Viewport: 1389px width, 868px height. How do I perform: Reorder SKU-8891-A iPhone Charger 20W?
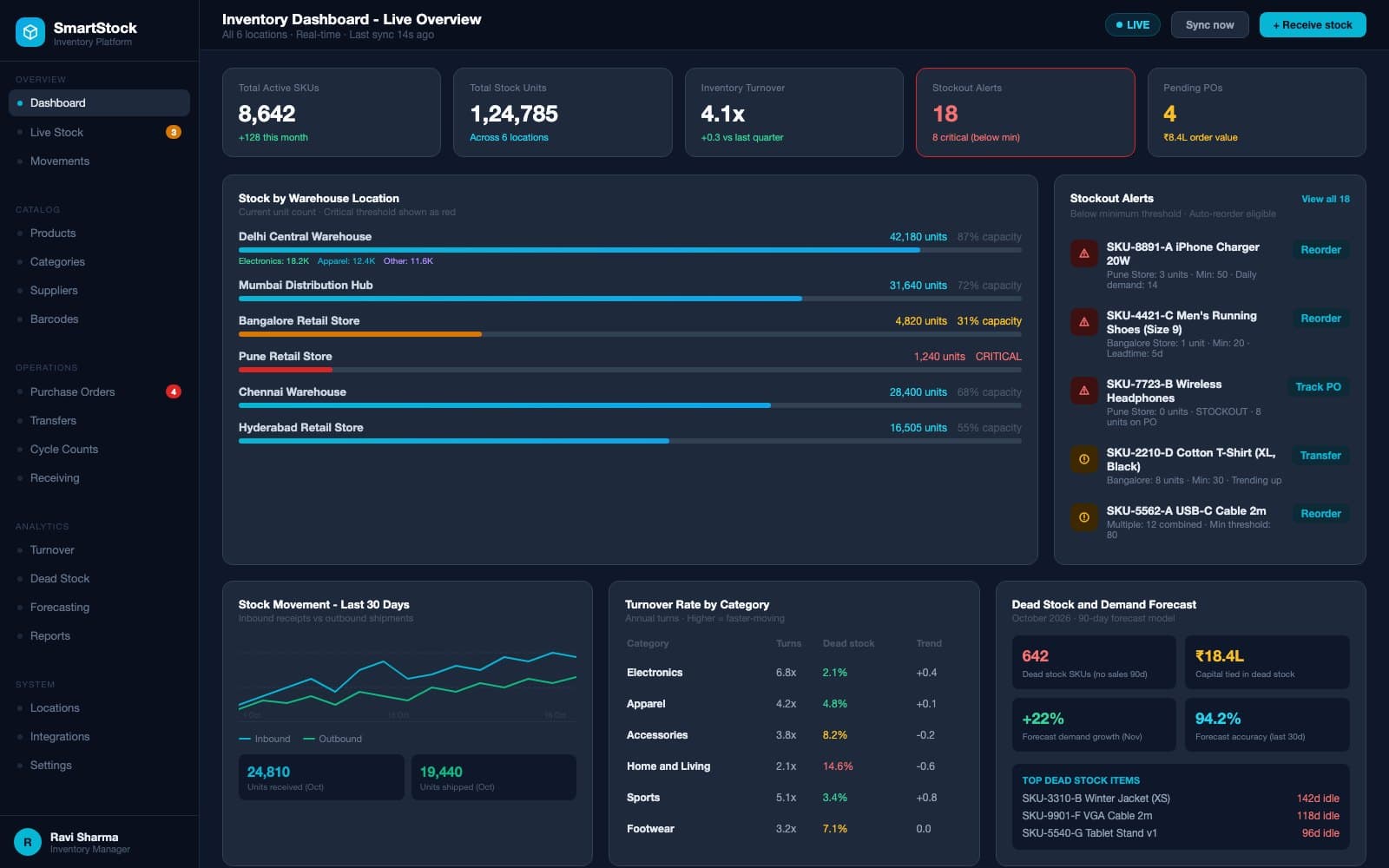coord(1320,250)
